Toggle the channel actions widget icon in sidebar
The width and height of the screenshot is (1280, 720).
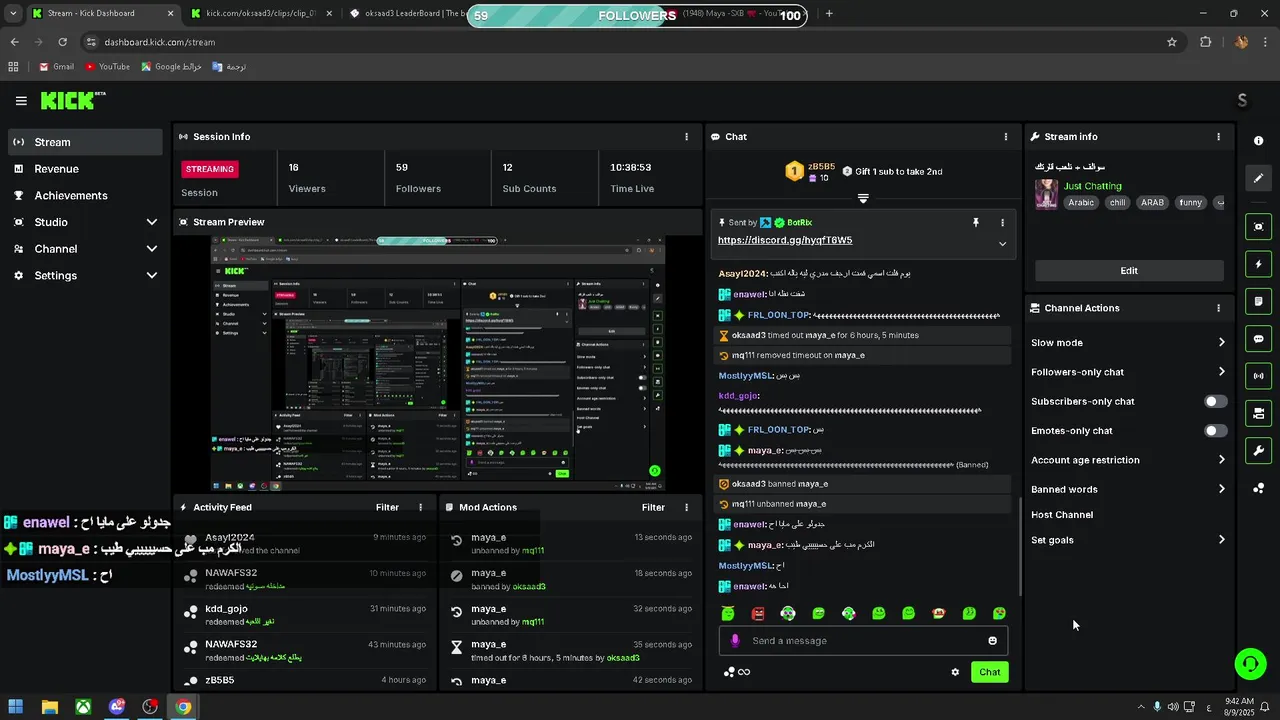1259,413
